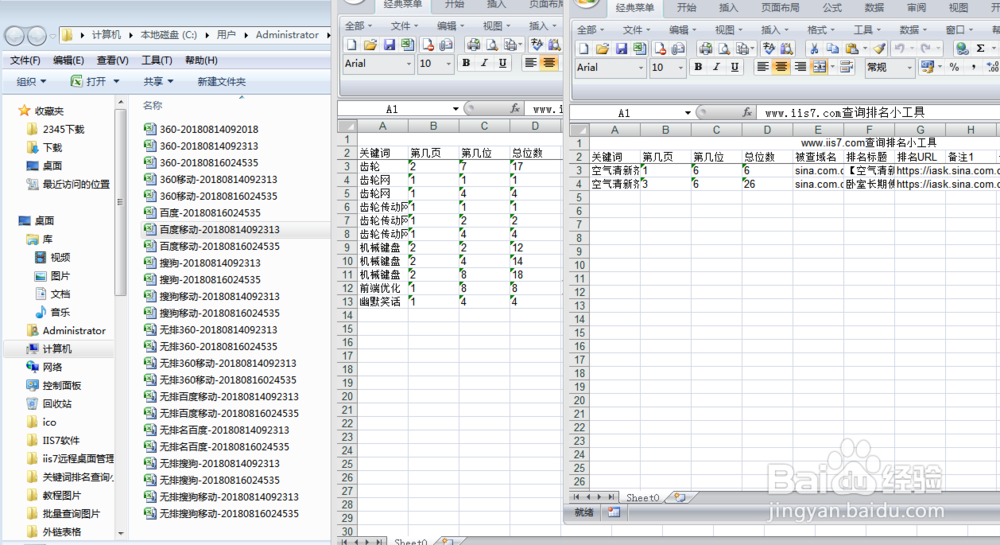Open font size dropdown in middle Excel window
The height and width of the screenshot is (545, 1000).
(448, 64)
